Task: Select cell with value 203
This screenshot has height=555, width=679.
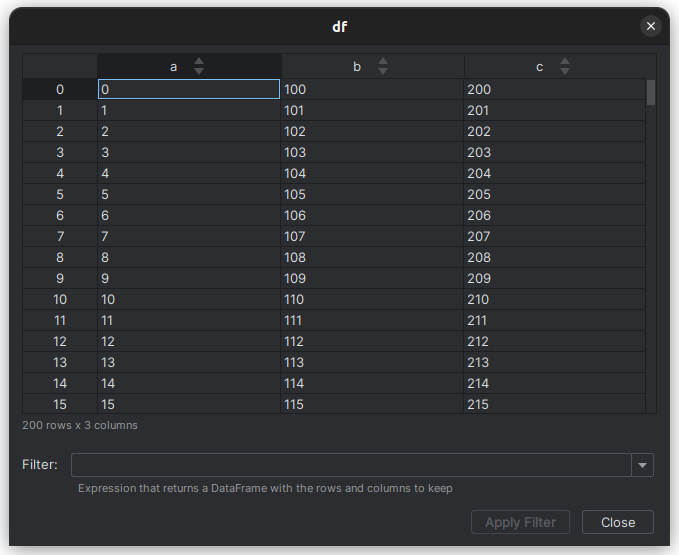Action: [555, 152]
